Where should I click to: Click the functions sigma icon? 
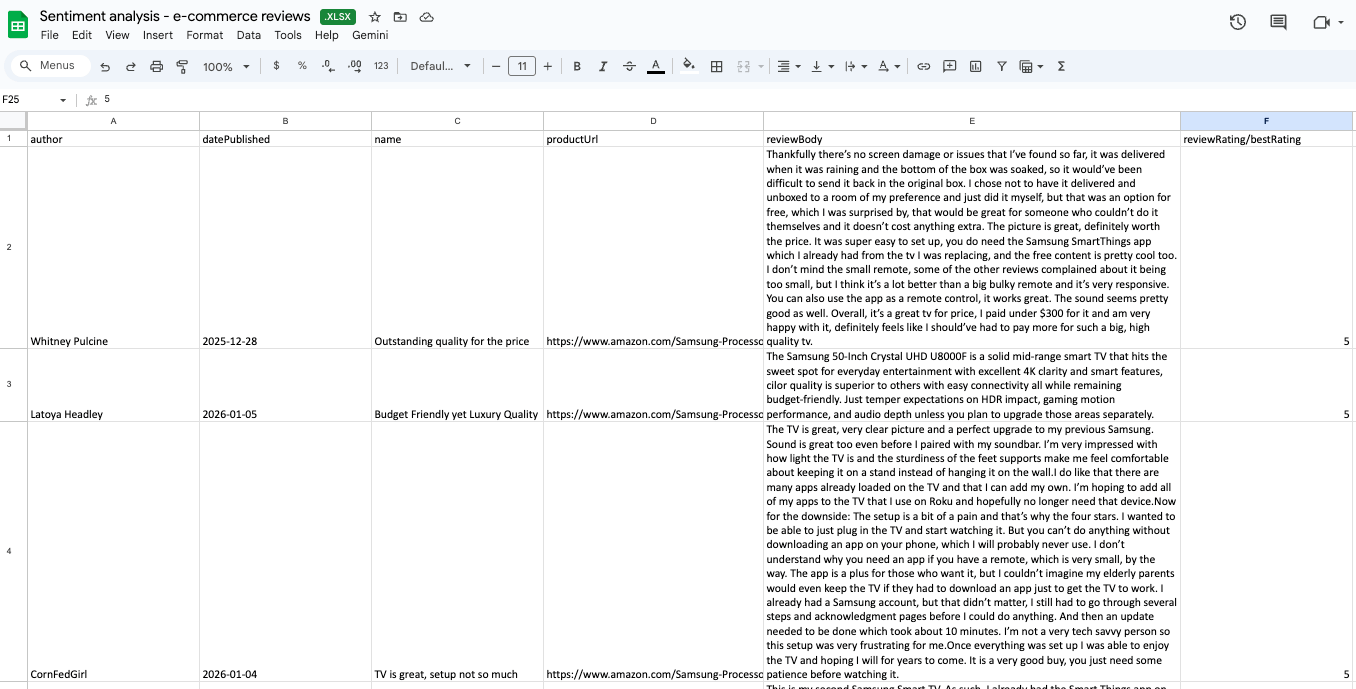point(1061,66)
